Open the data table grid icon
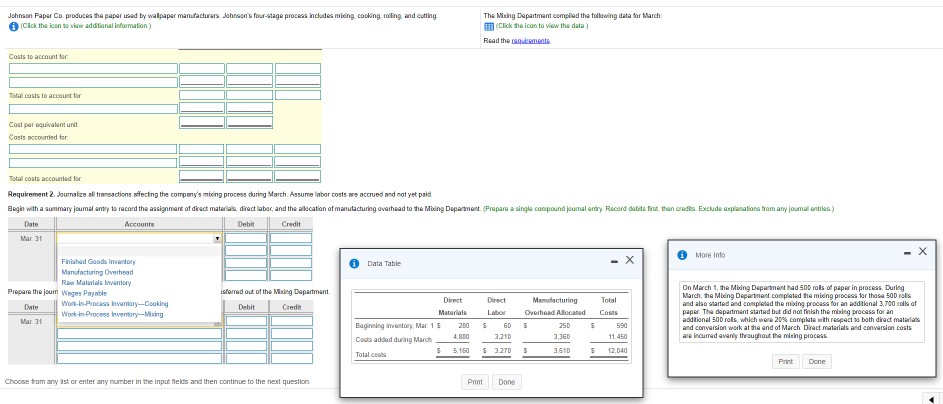The image size is (943, 404). click(x=489, y=26)
